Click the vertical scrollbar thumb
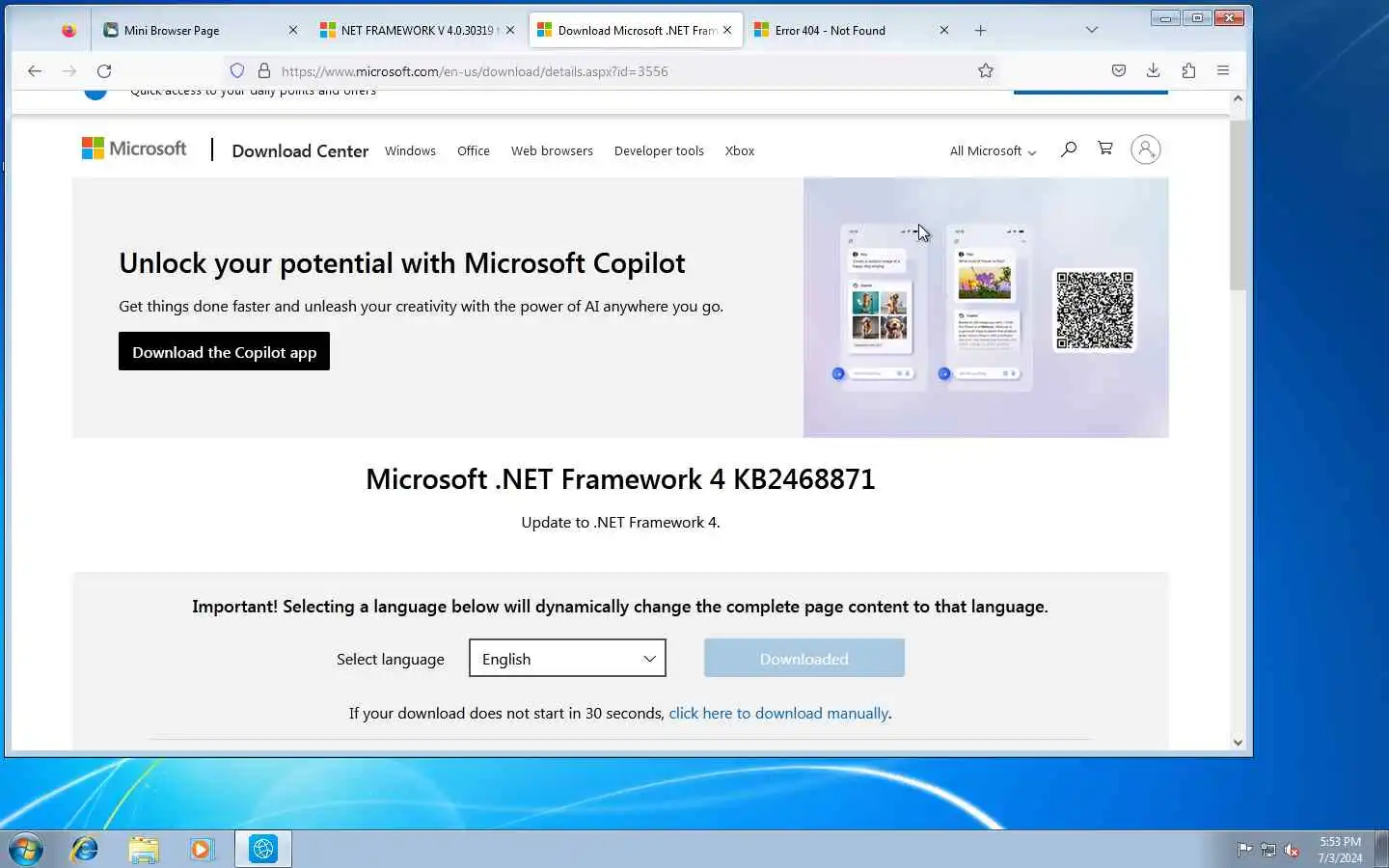Image resolution: width=1389 pixels, height=868 pixels. [x=1238, y=204]
